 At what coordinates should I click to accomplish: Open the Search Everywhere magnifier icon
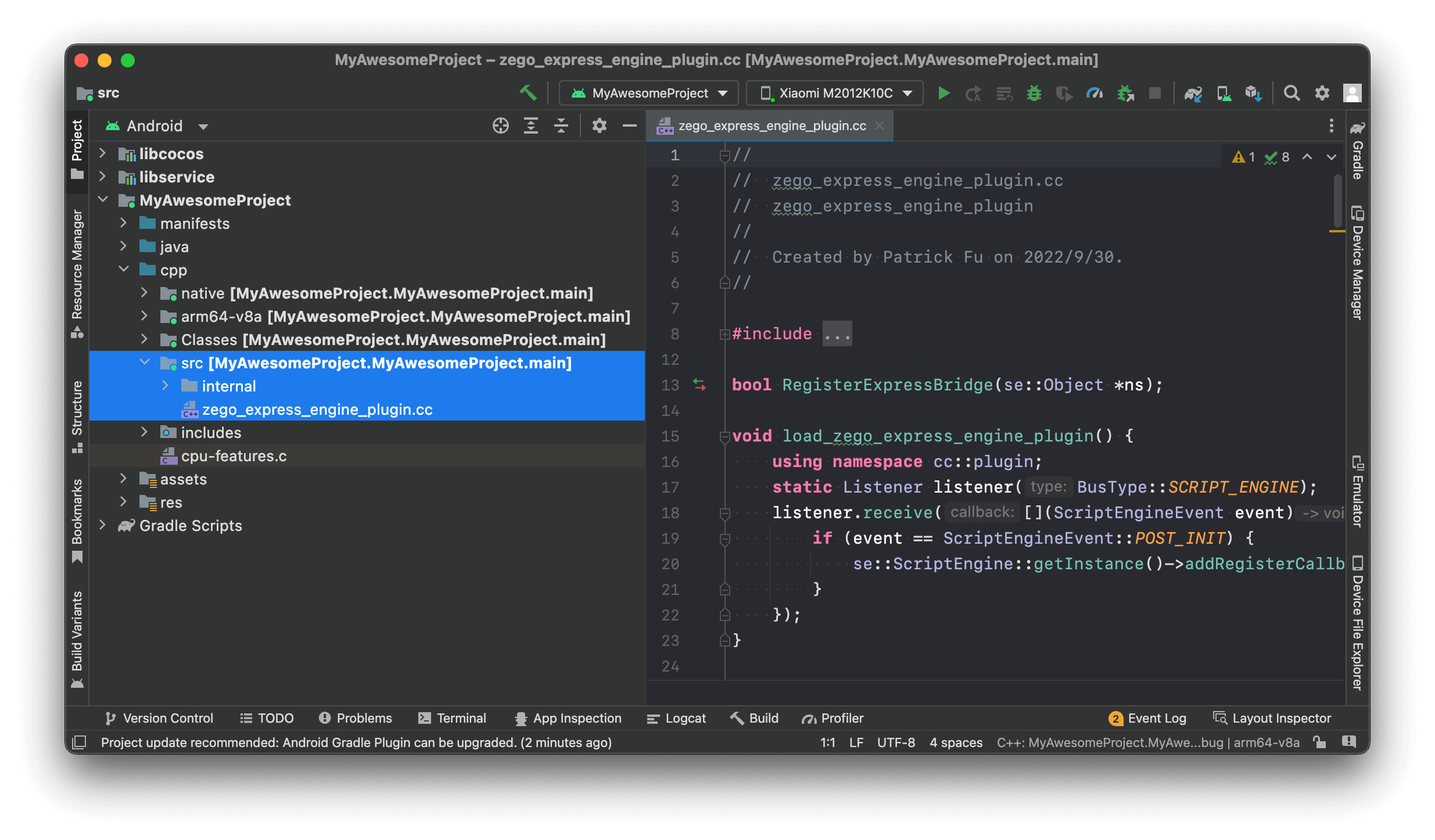coord(1291,93)
